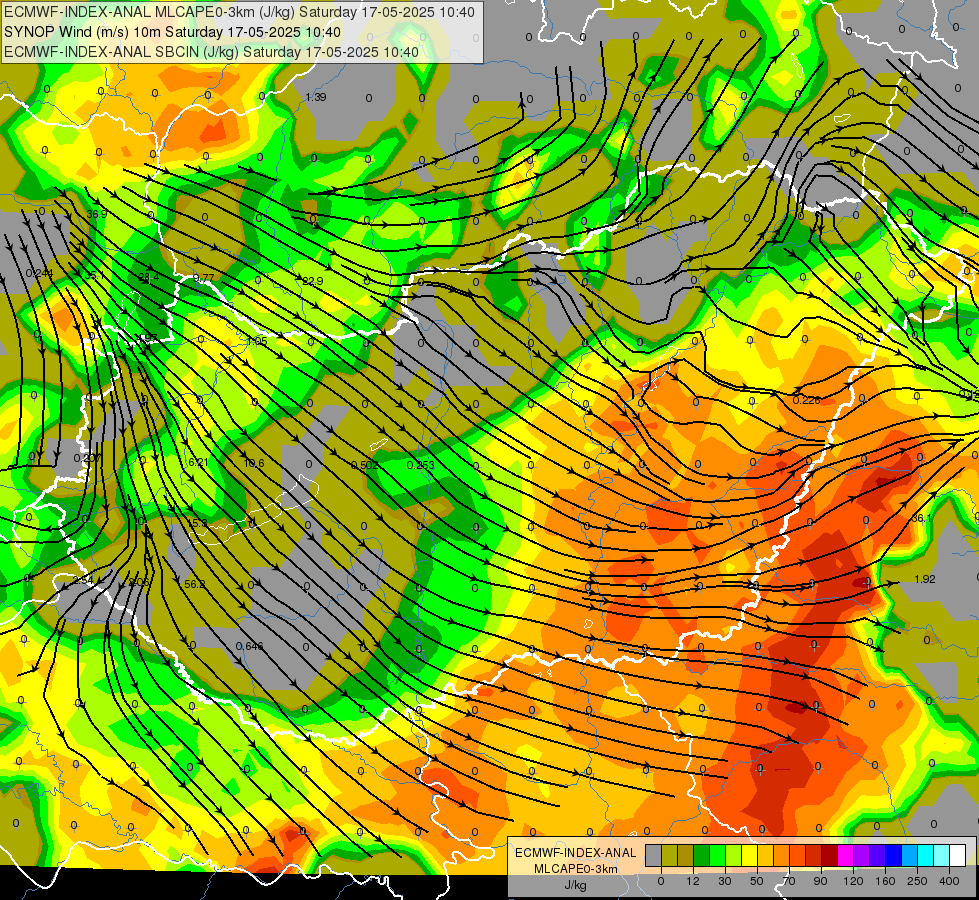Image resolution: width=979 pixels, height=900 pixels.
Task: Click the 1.92 value on the map
Action: (925, 579)
